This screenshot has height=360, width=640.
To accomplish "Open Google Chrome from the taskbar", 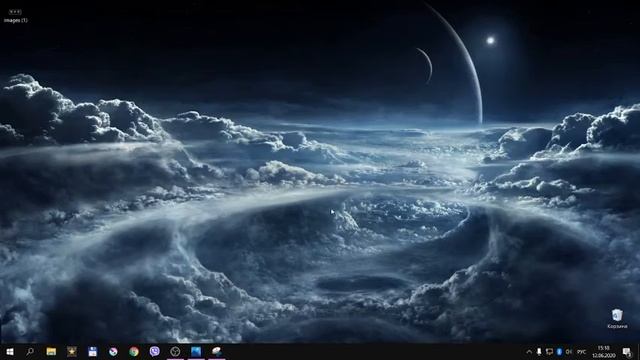I will point(134,351).
